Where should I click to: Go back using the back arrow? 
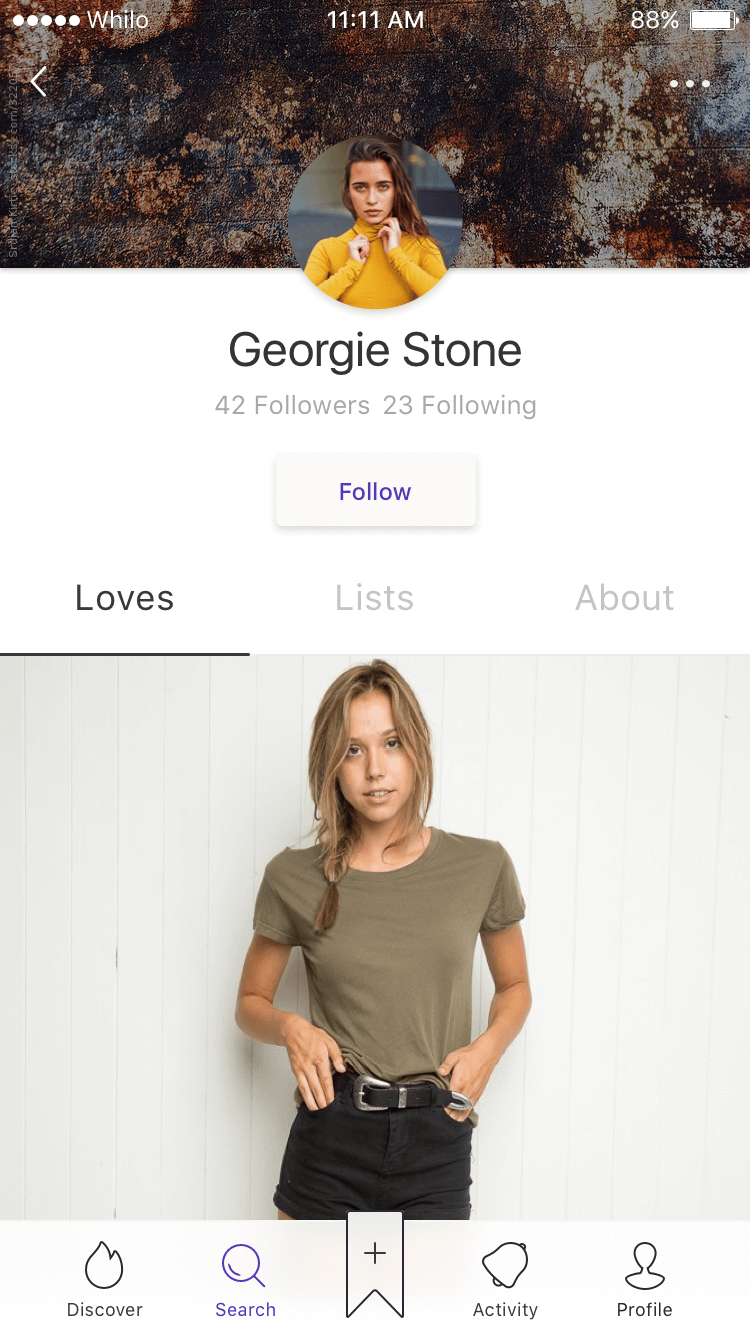37,83
